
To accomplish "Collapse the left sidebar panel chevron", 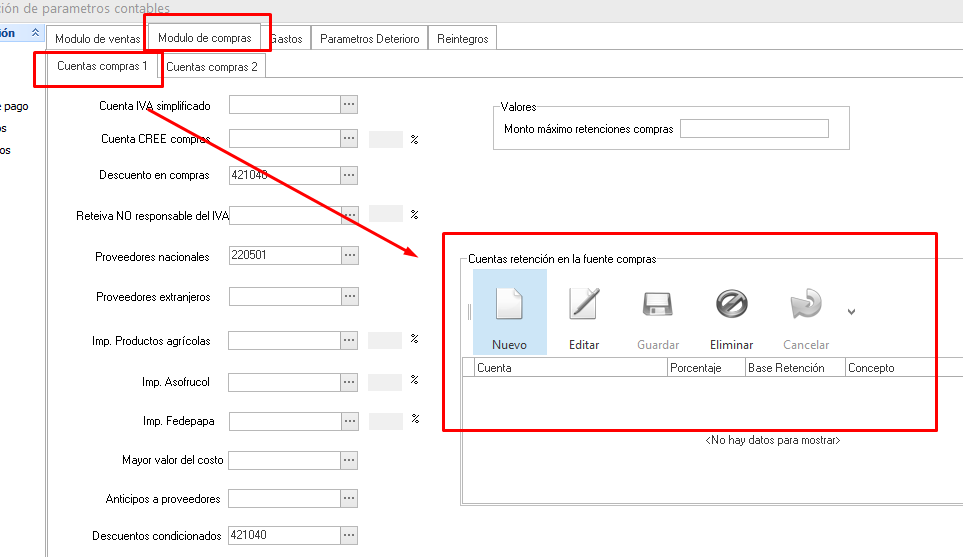I will [36, 33].
